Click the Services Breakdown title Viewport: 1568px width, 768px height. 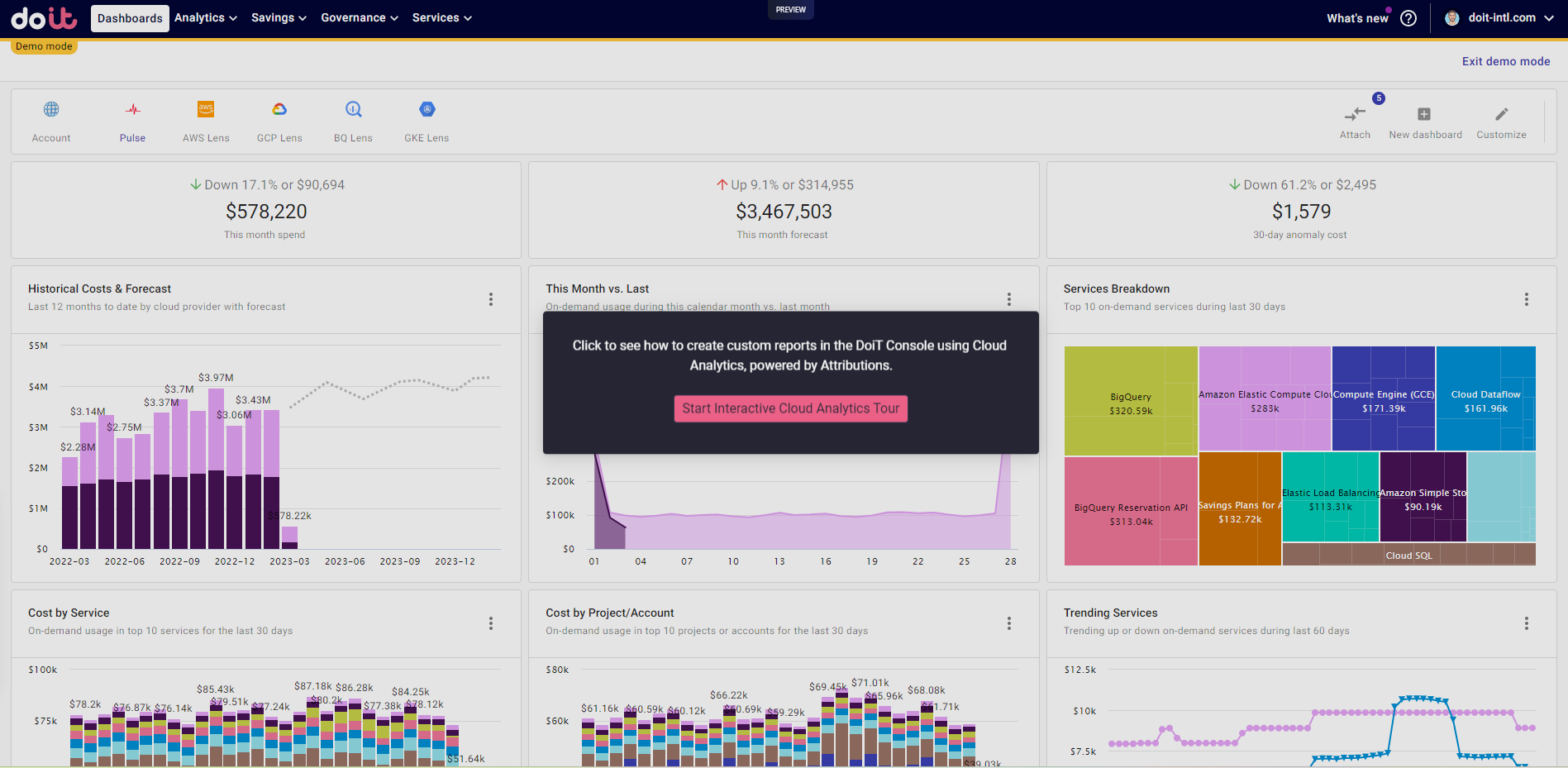[1117, 289]
